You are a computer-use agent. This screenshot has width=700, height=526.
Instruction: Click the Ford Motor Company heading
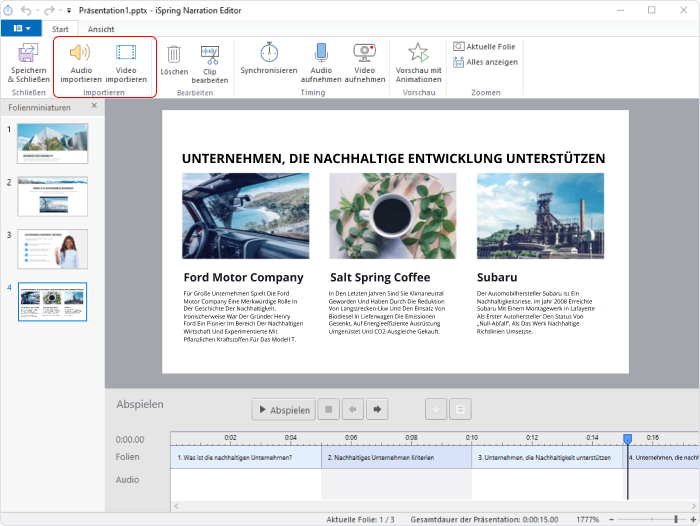(243, 277)
